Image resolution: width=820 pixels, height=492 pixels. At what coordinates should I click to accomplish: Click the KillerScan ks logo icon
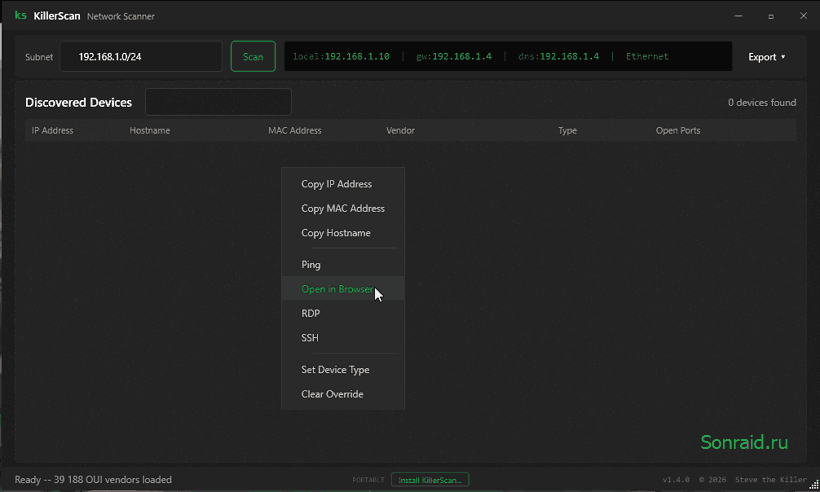(x=20, y=16)
